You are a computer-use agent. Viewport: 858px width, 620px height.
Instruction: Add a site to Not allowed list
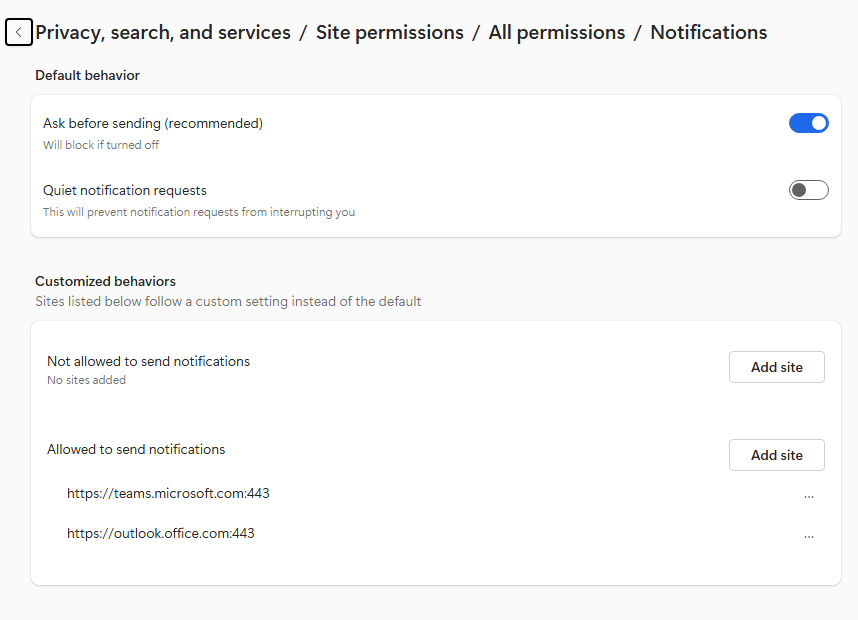click(776, 366)
